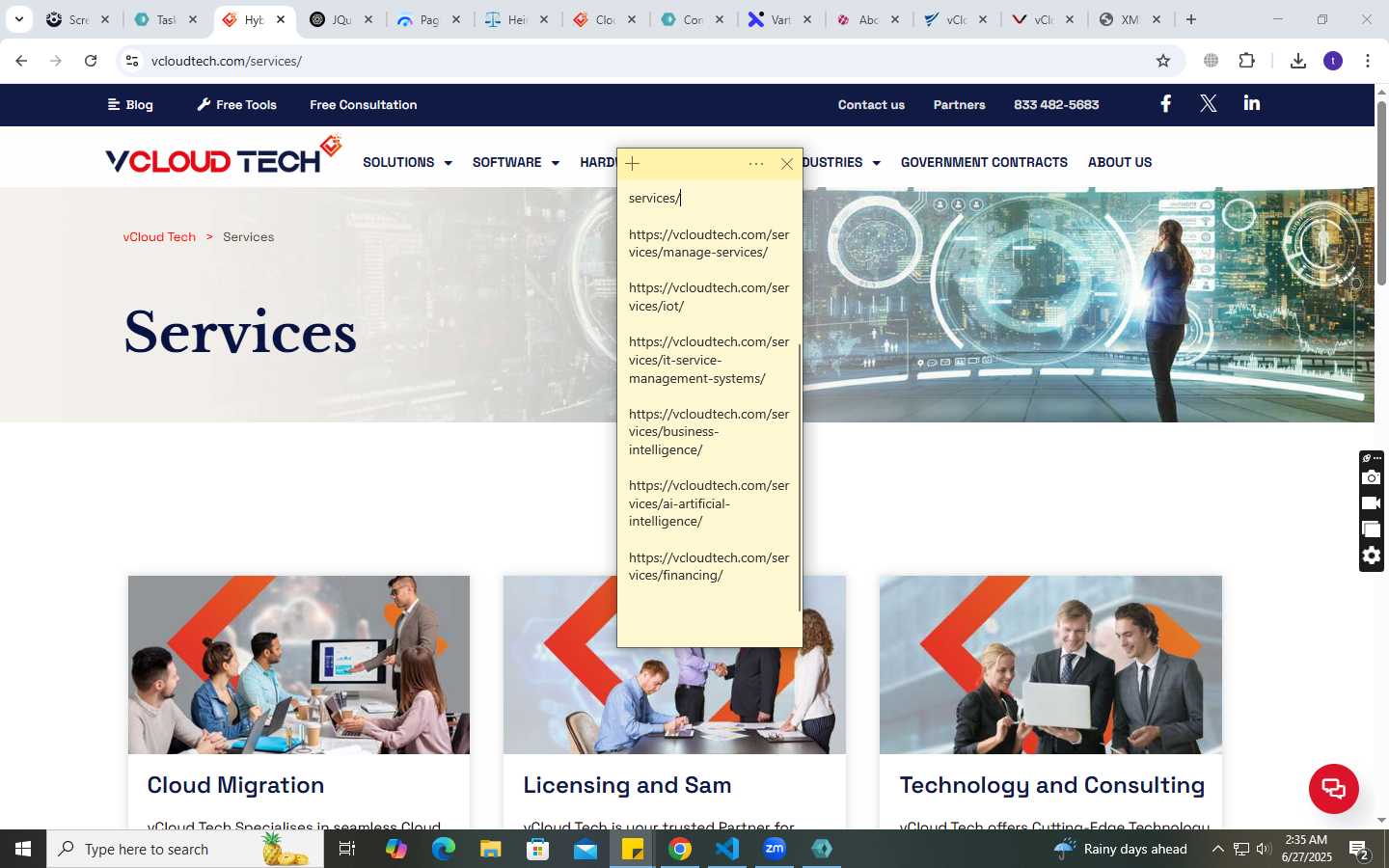Open the browser Extensions puzzle icon
The image size is (1389, 868).
click(1246, 61)
